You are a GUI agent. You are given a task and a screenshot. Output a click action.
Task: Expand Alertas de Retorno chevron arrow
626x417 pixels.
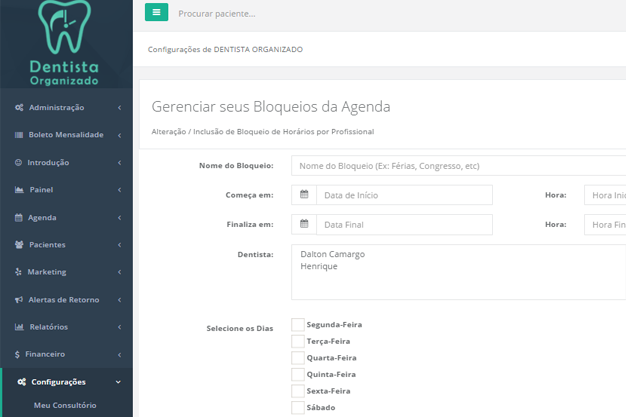tap(119, 300)
